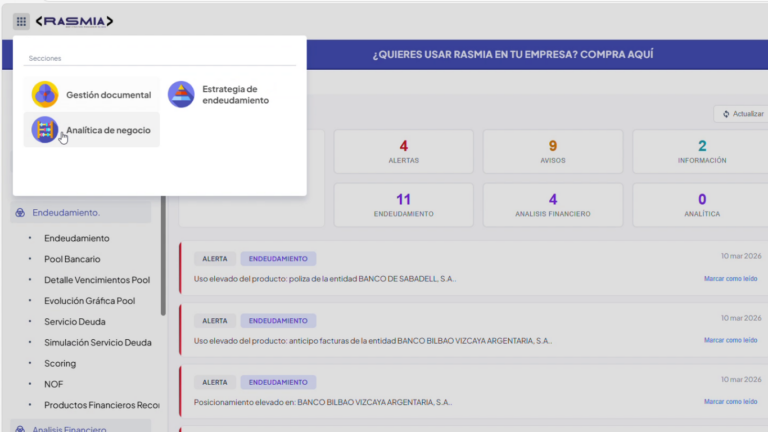The image size is (768, 432).
Task: Open Servicio Deuda sidebar item
Action: pos(75,322)
